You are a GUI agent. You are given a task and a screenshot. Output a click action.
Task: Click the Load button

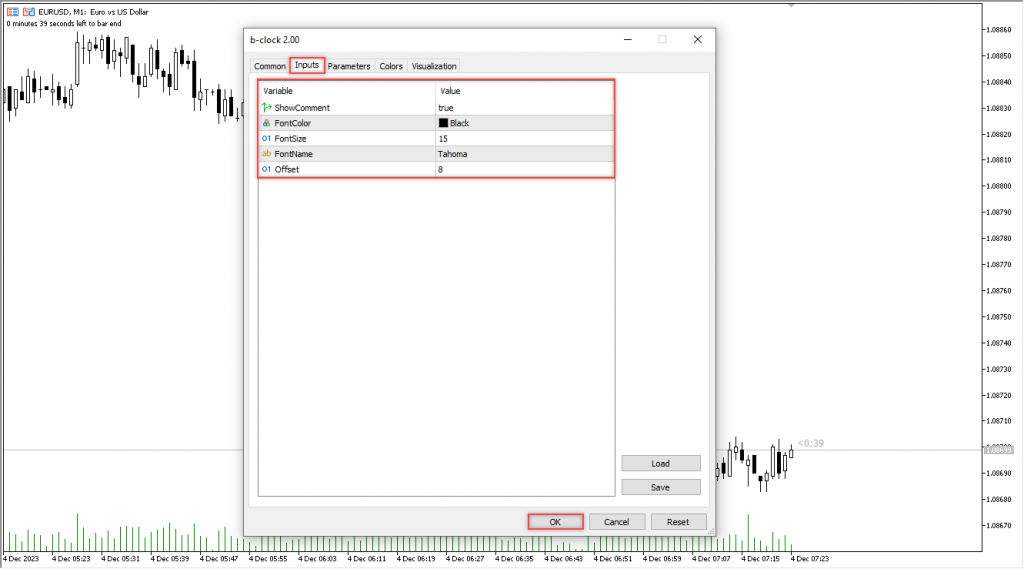[660, 464]
